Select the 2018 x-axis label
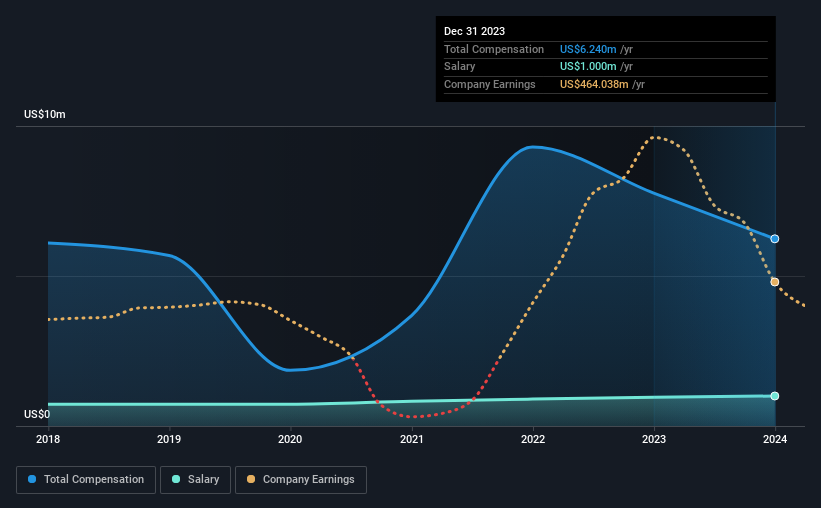The width and height of the screenshot is (821, 508). point(48,439)
